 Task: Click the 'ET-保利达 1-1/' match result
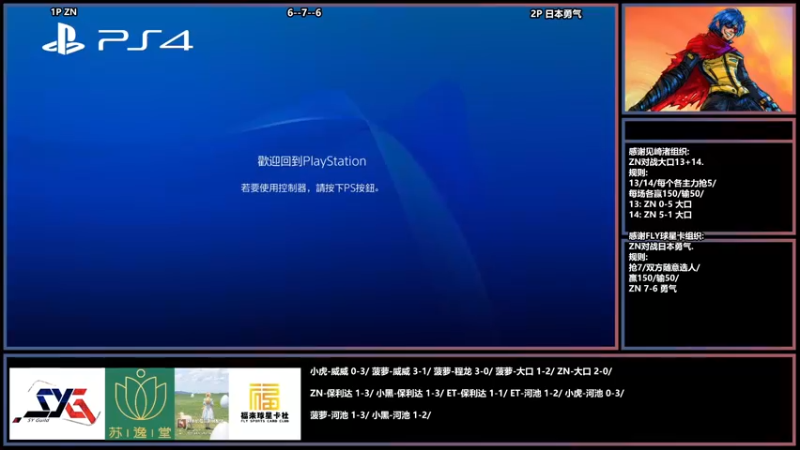click(478, 393)
